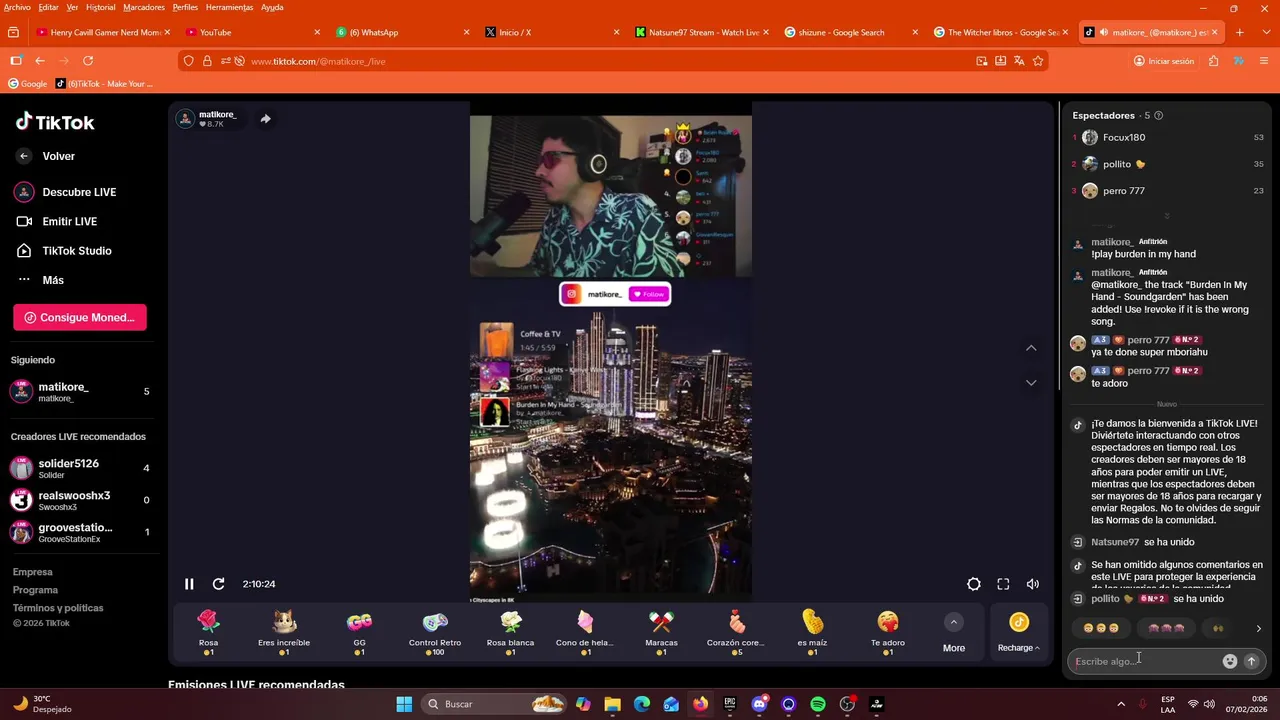Send the Maracas gift
Viewport: 1280px width, 720px height.
click(661, 632)
